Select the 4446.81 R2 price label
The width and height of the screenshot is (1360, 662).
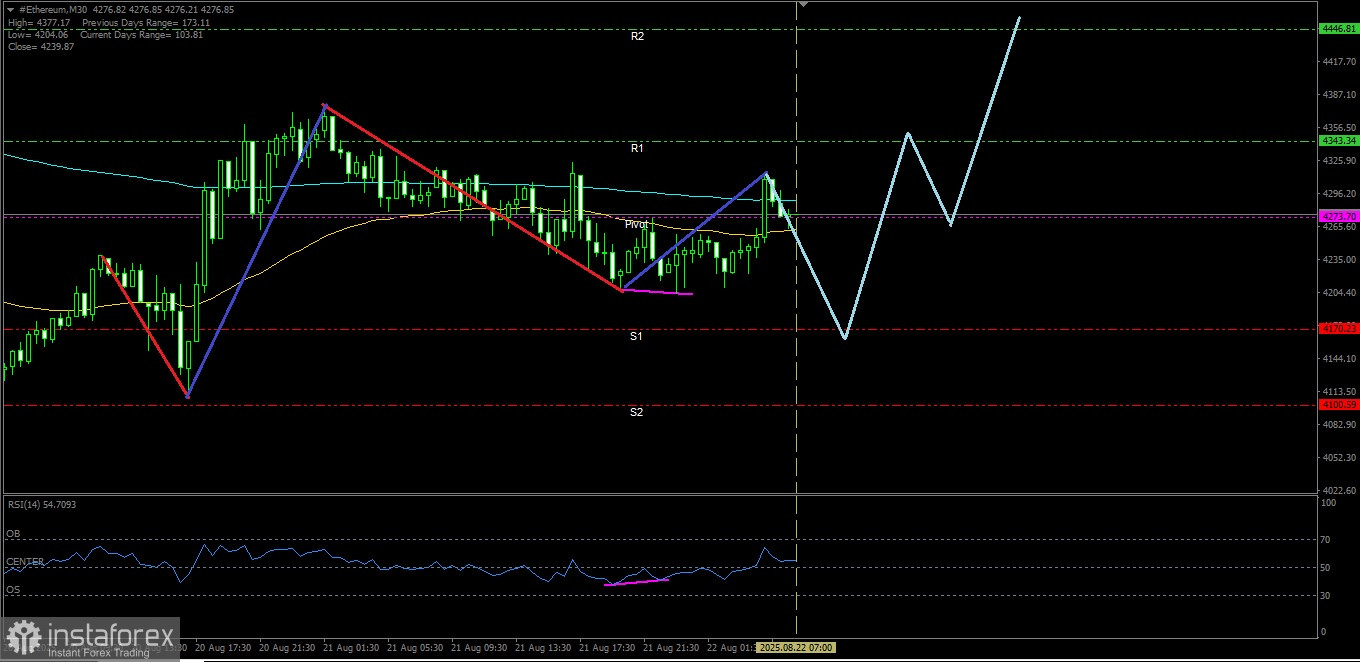pyautogui.click(x=1338, y=29)
